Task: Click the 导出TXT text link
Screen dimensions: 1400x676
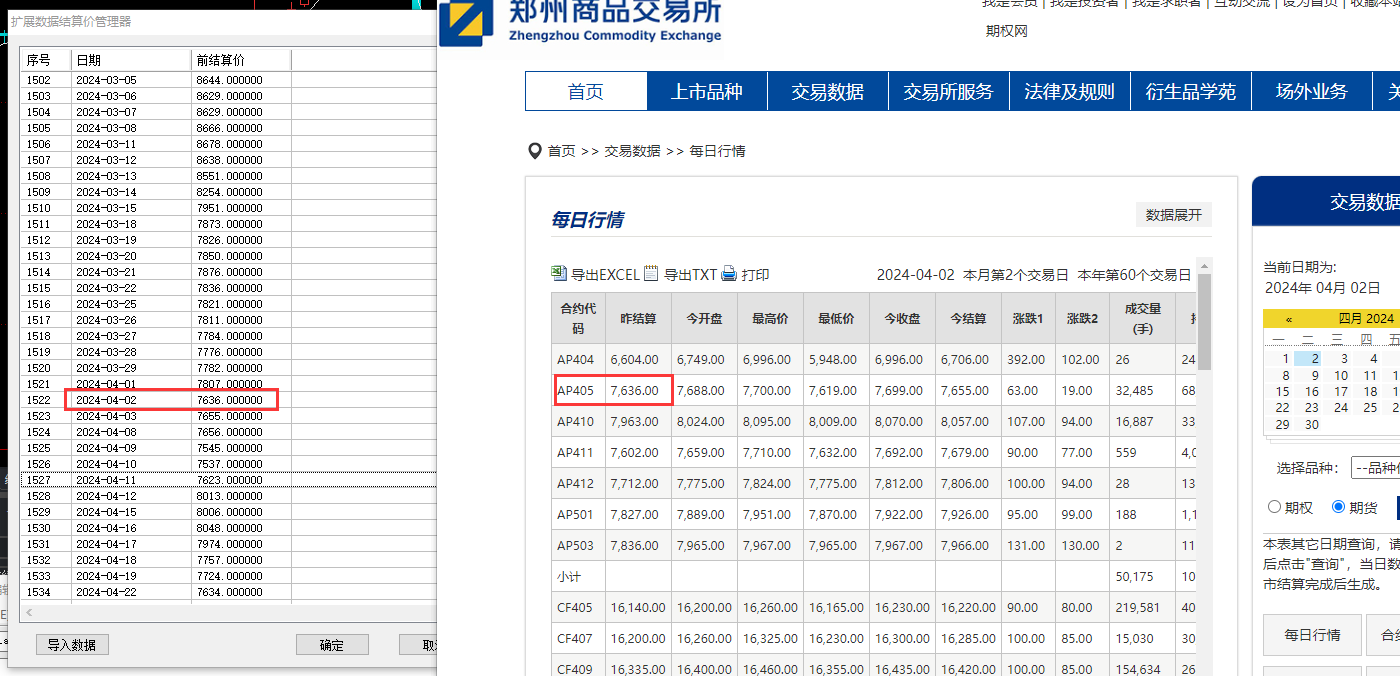Action: point(691,275)
